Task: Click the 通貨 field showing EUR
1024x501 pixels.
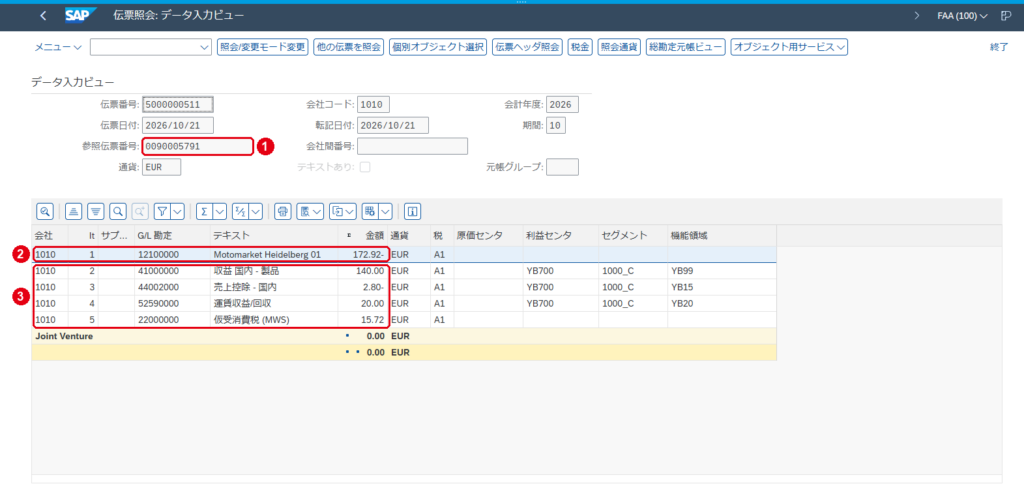Action: (x=161, y=167)
